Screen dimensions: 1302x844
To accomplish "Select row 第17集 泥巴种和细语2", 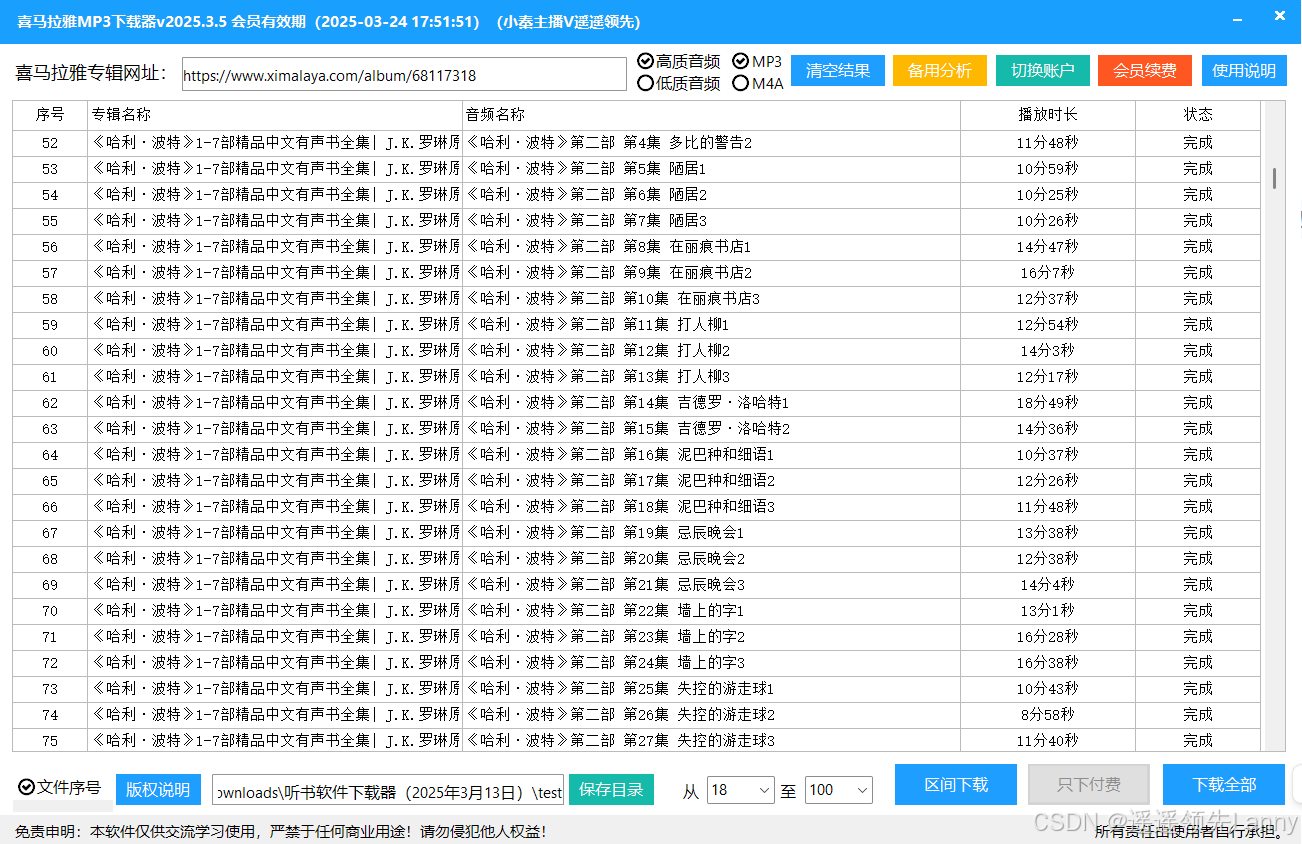I will (x=637, y=481).
